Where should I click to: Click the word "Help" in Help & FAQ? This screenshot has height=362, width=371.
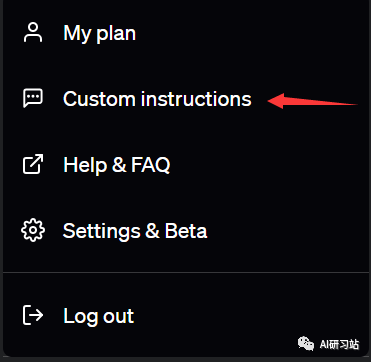point(85,166)
